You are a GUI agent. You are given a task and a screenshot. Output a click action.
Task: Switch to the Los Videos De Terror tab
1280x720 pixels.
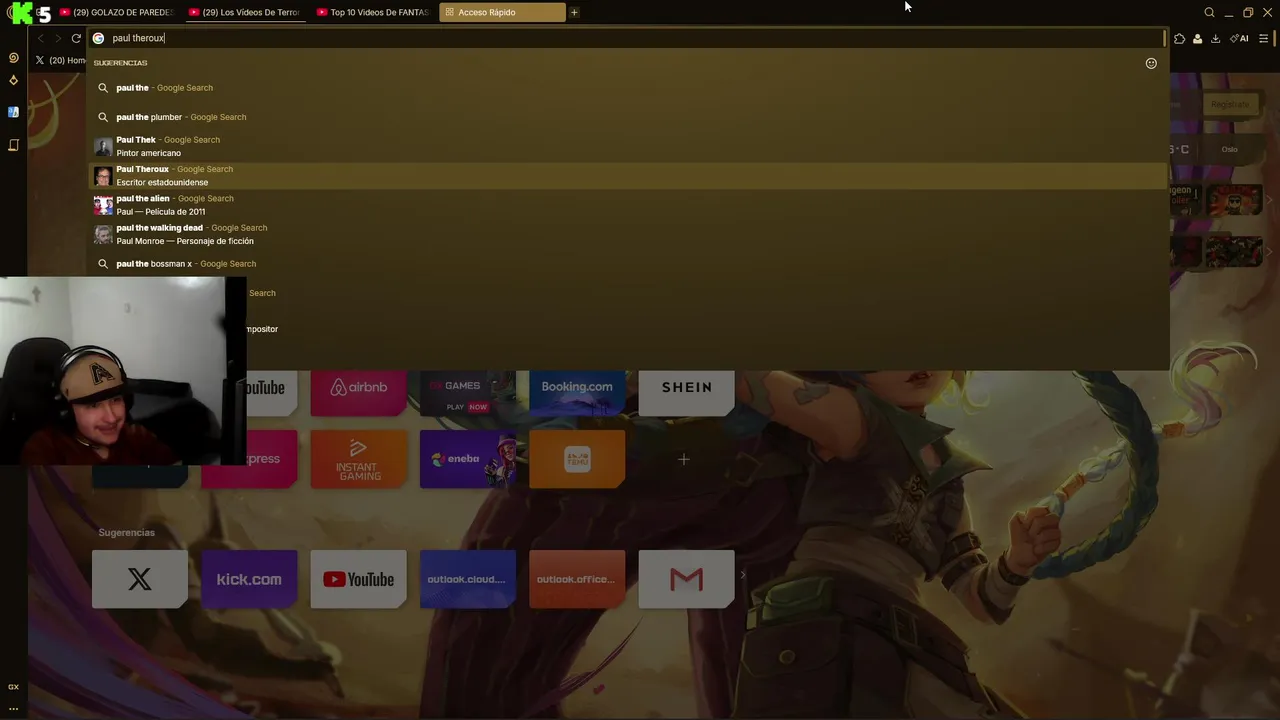244,12
